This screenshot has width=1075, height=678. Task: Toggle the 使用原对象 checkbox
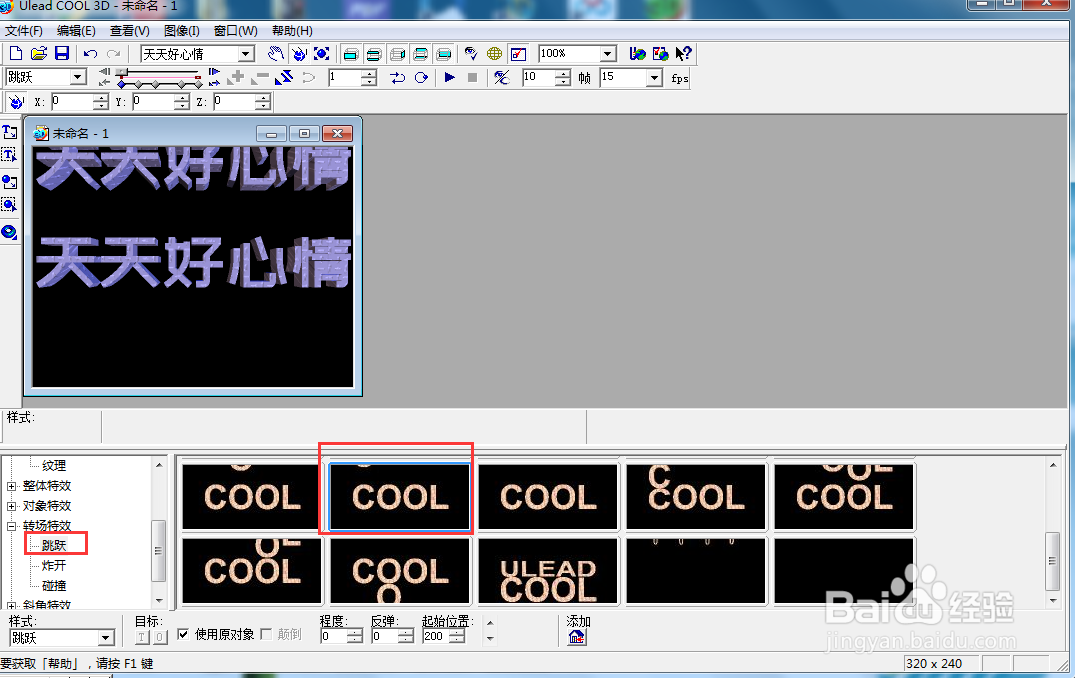pos(183,635)
